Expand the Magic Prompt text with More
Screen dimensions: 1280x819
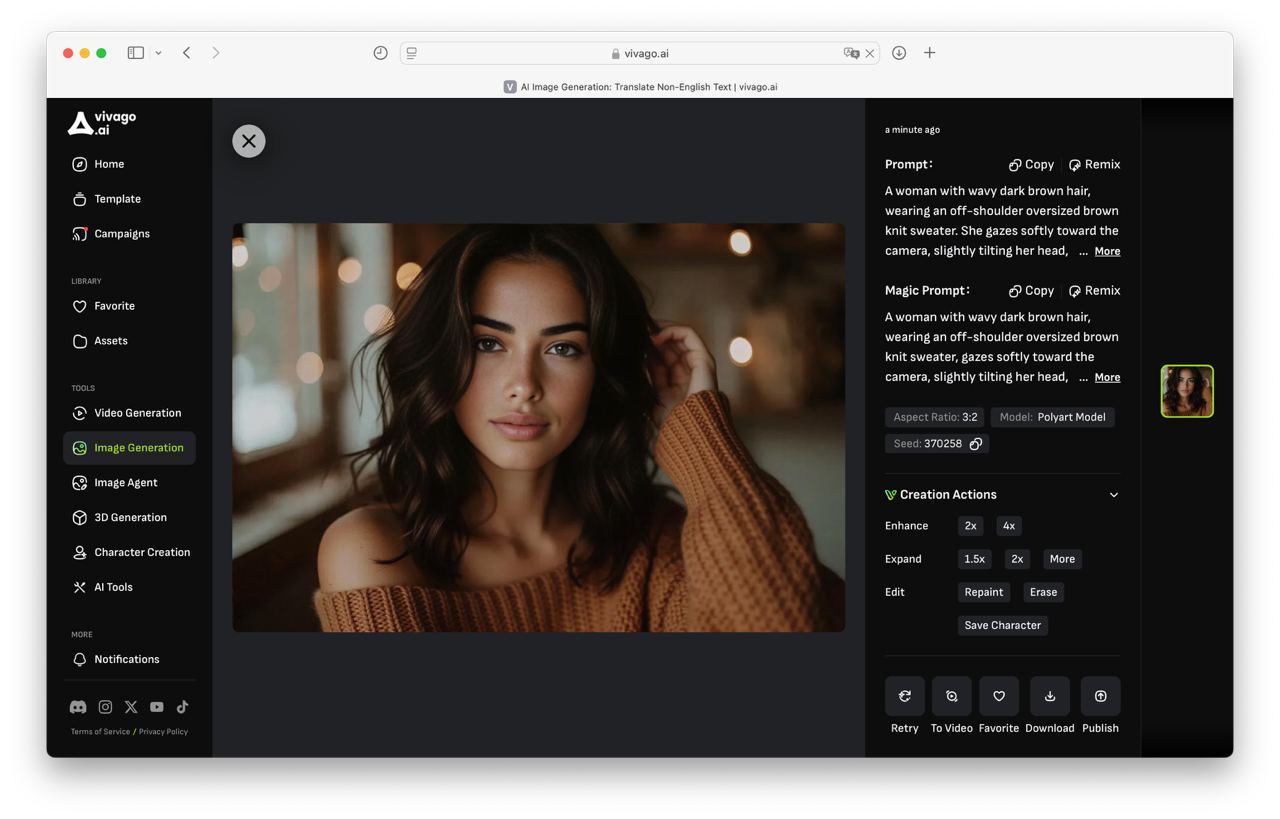click(x=1106, y=378)
